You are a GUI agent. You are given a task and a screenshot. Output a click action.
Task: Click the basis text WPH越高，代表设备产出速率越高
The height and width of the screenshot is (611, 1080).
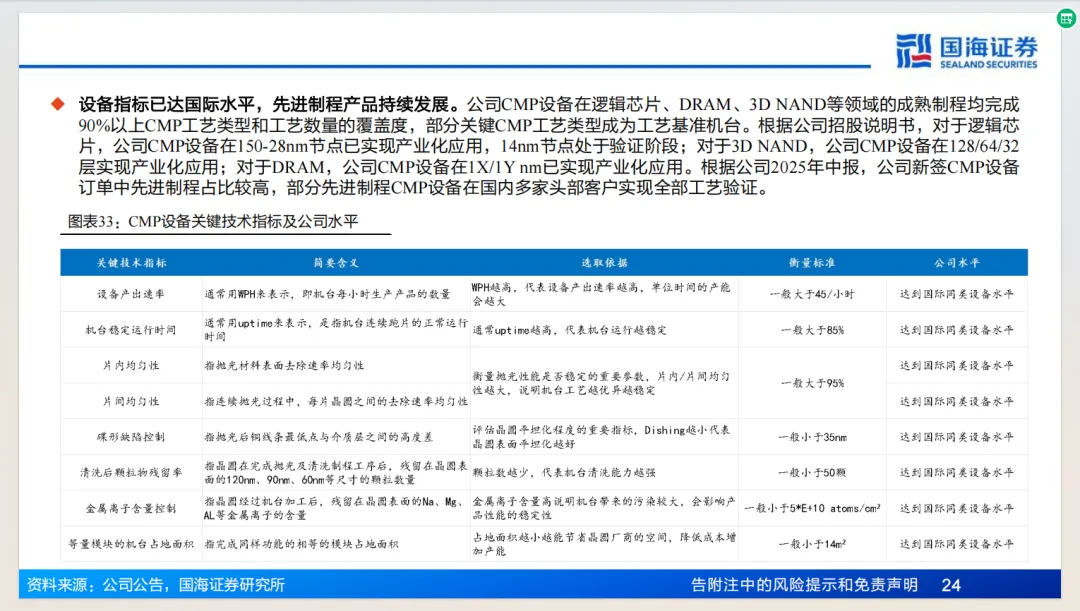[601, 294]
